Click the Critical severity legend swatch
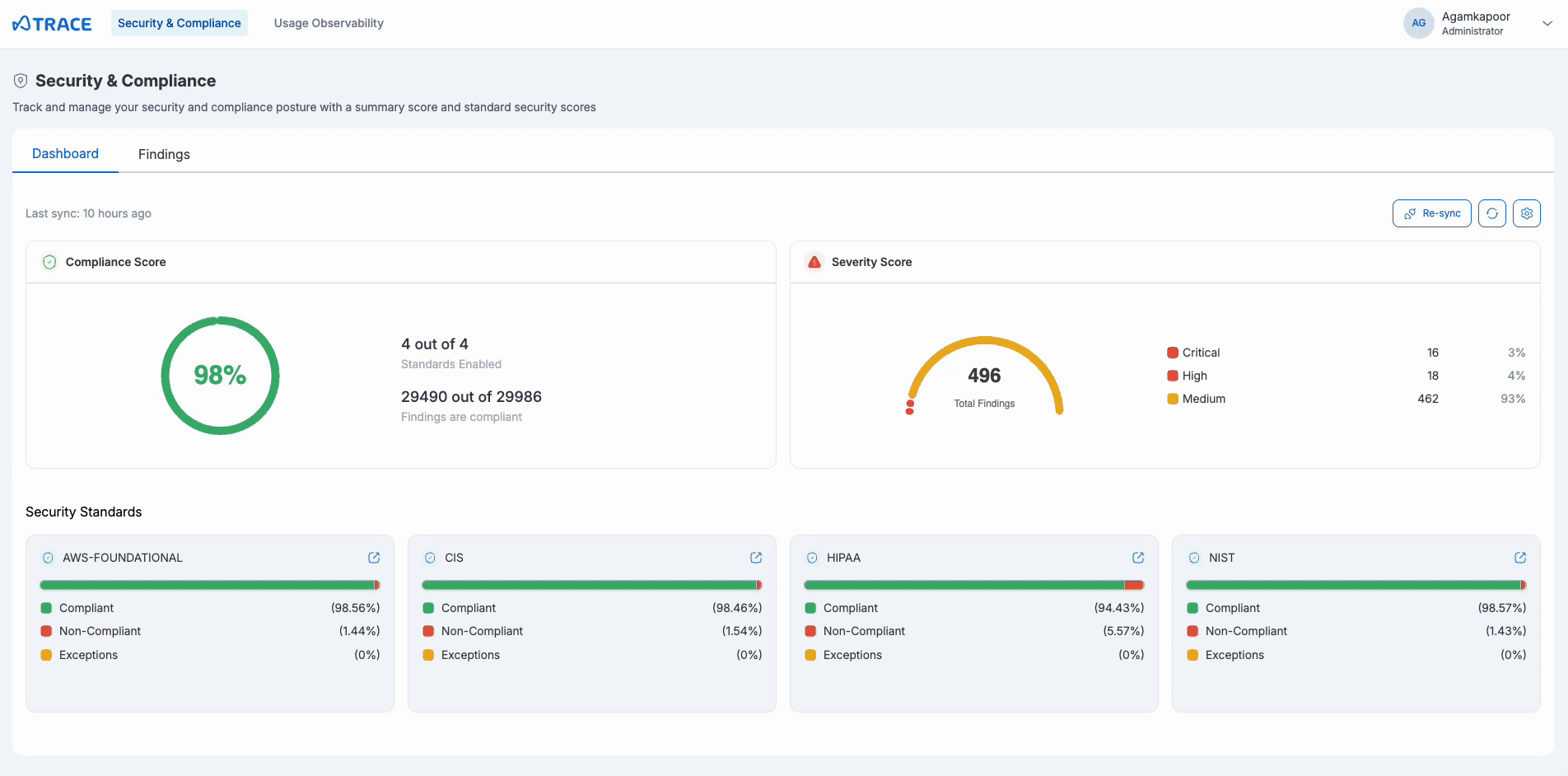This screenshot has height=776, width=1568. [x=1173, y=353]
